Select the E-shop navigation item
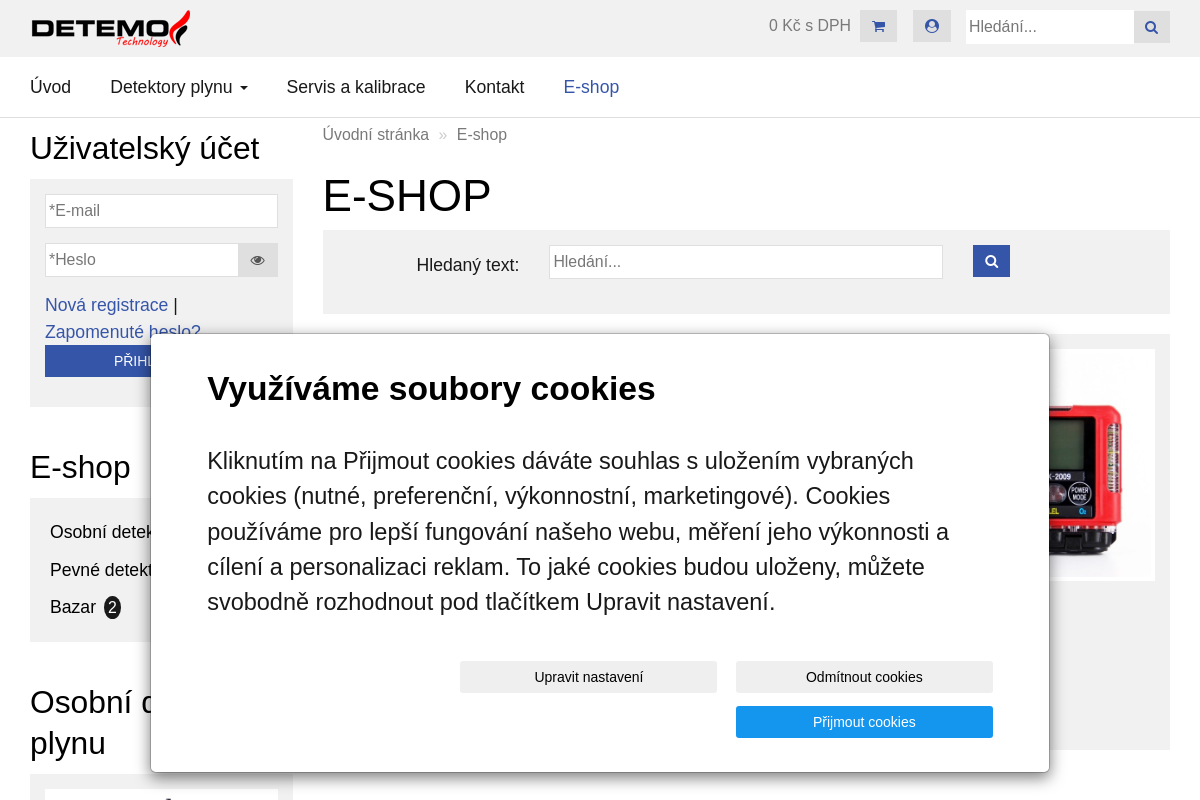Viewport: 1200px width, 800px height. pos(591,87)
